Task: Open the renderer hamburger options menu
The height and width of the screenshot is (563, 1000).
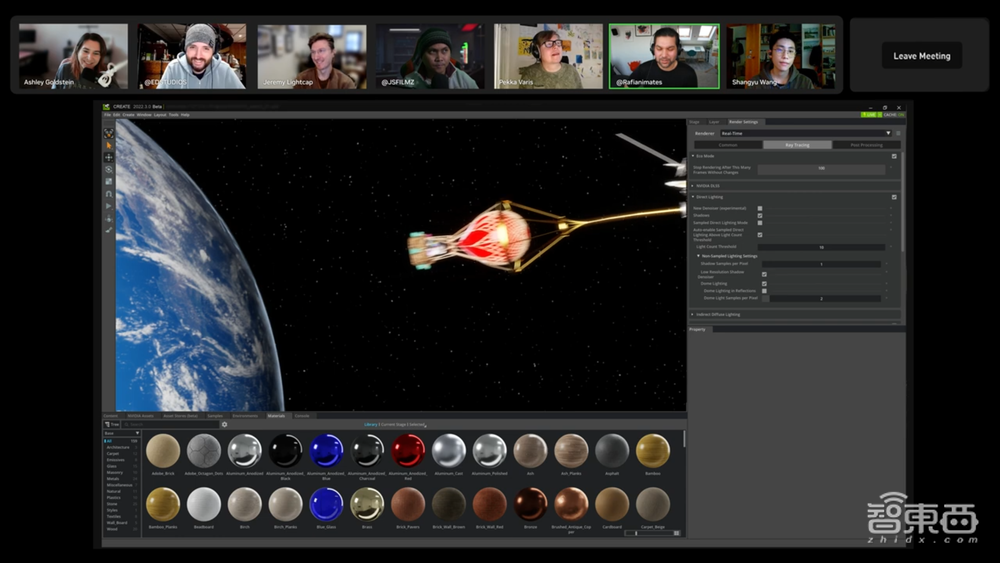Action: coord(898,133)
